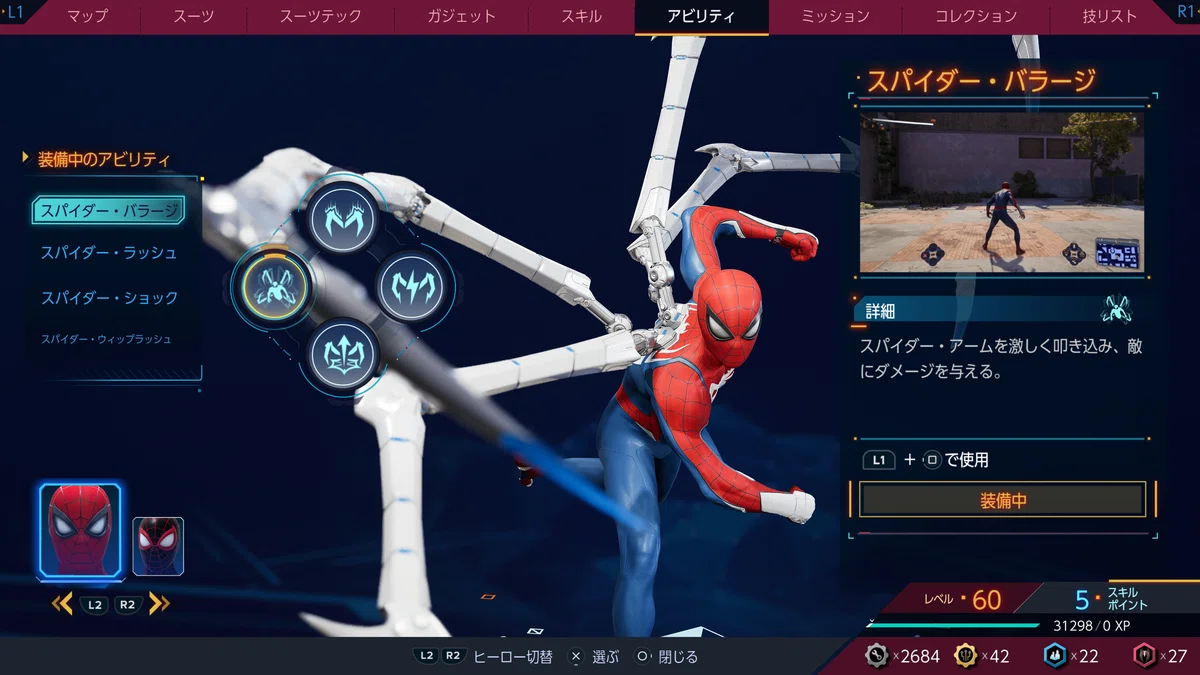
Task: Click the bottom ability wheel icon
Action: click(342, 355)
